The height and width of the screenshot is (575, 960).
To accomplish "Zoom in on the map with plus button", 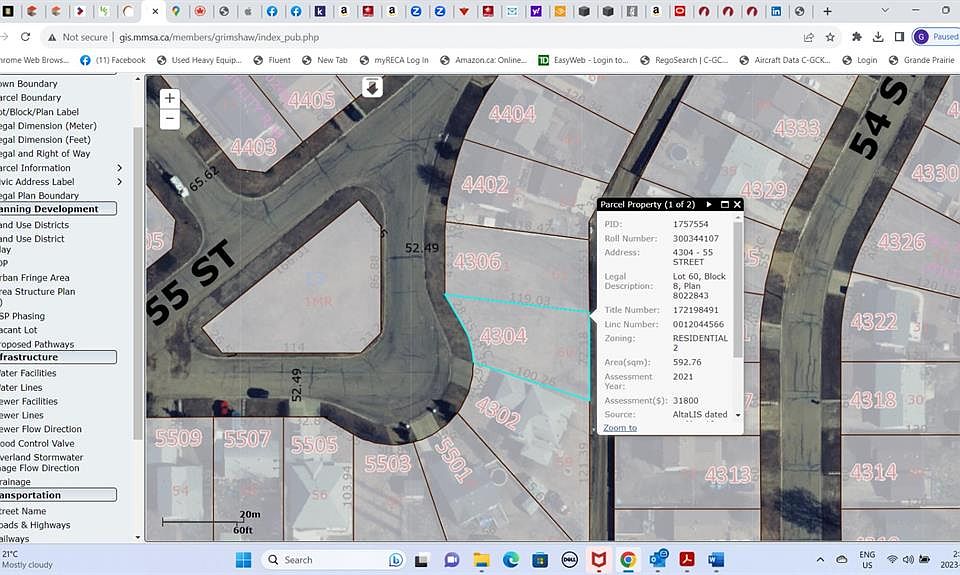I will (170, 98).
